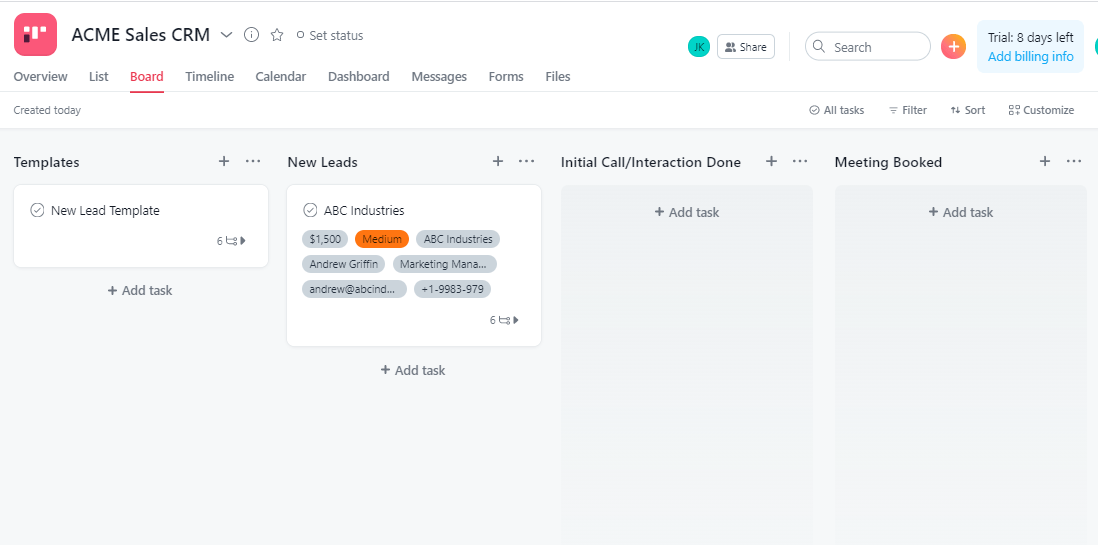Toggle the All tasks completion filter

click(x=836, y=110)
